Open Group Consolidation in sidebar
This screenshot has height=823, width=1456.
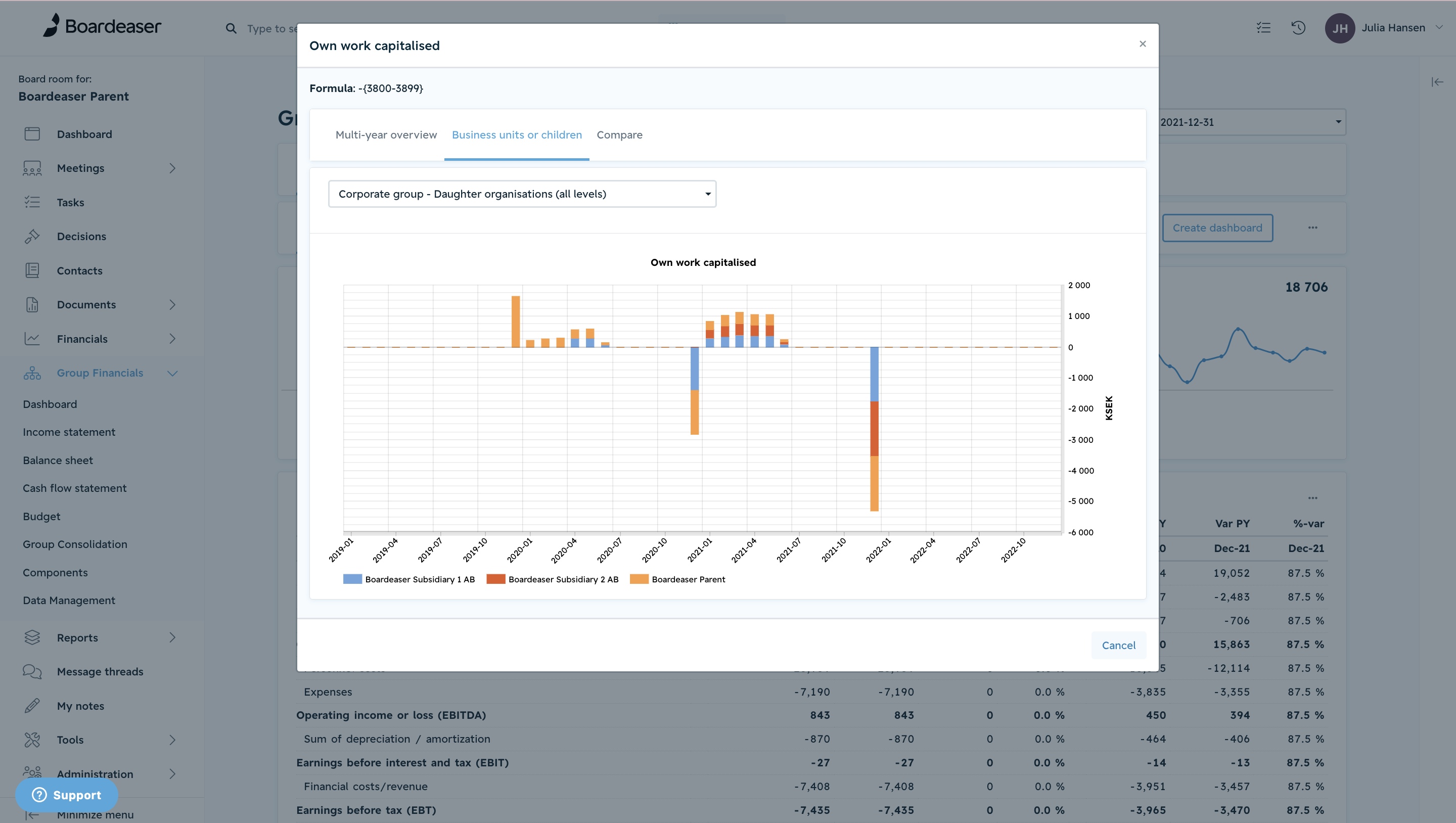pos(75,544)
